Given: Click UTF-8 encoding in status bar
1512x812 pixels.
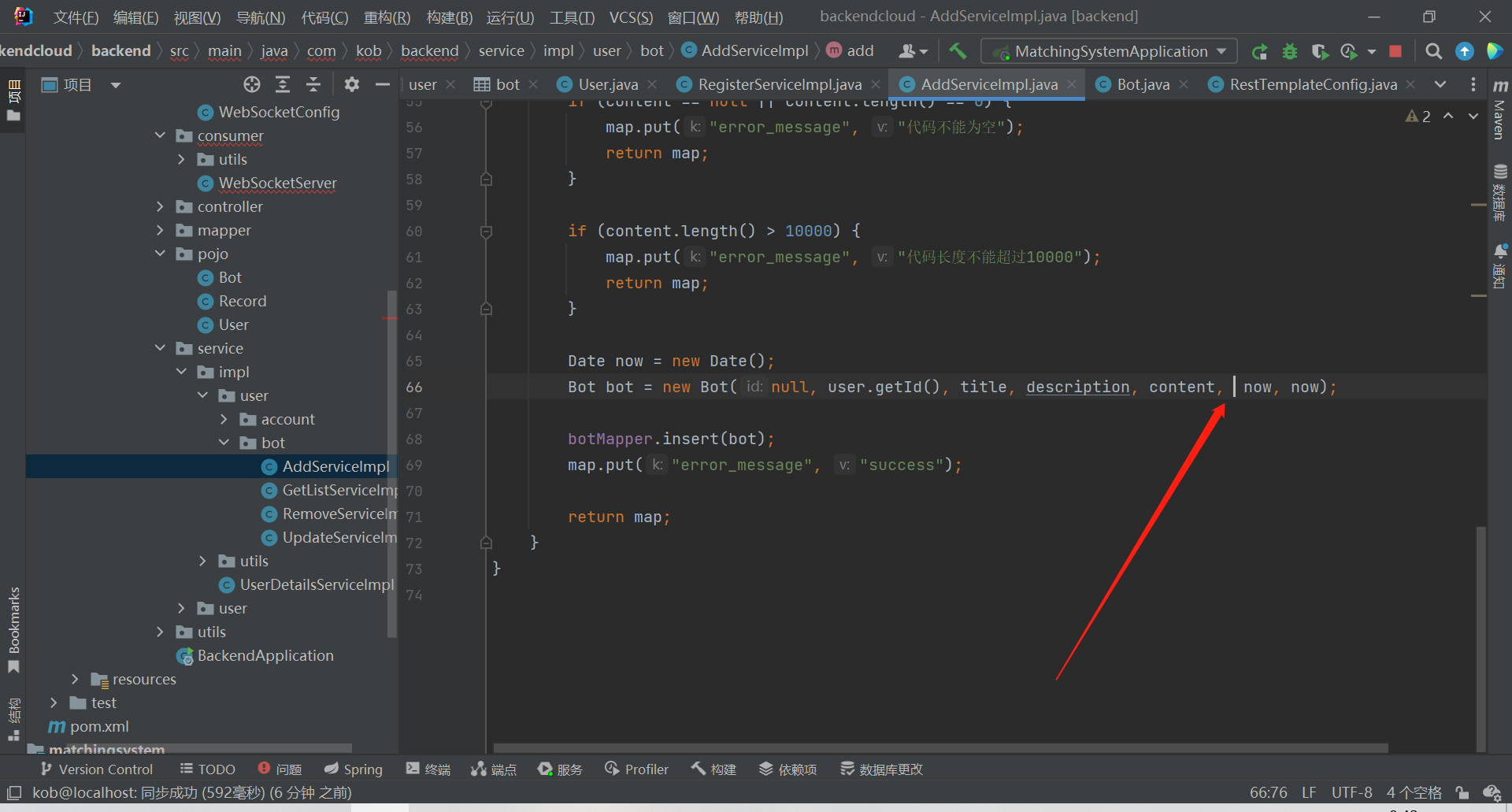Looking at the screenshot, I should click(x=1351, y=792).
